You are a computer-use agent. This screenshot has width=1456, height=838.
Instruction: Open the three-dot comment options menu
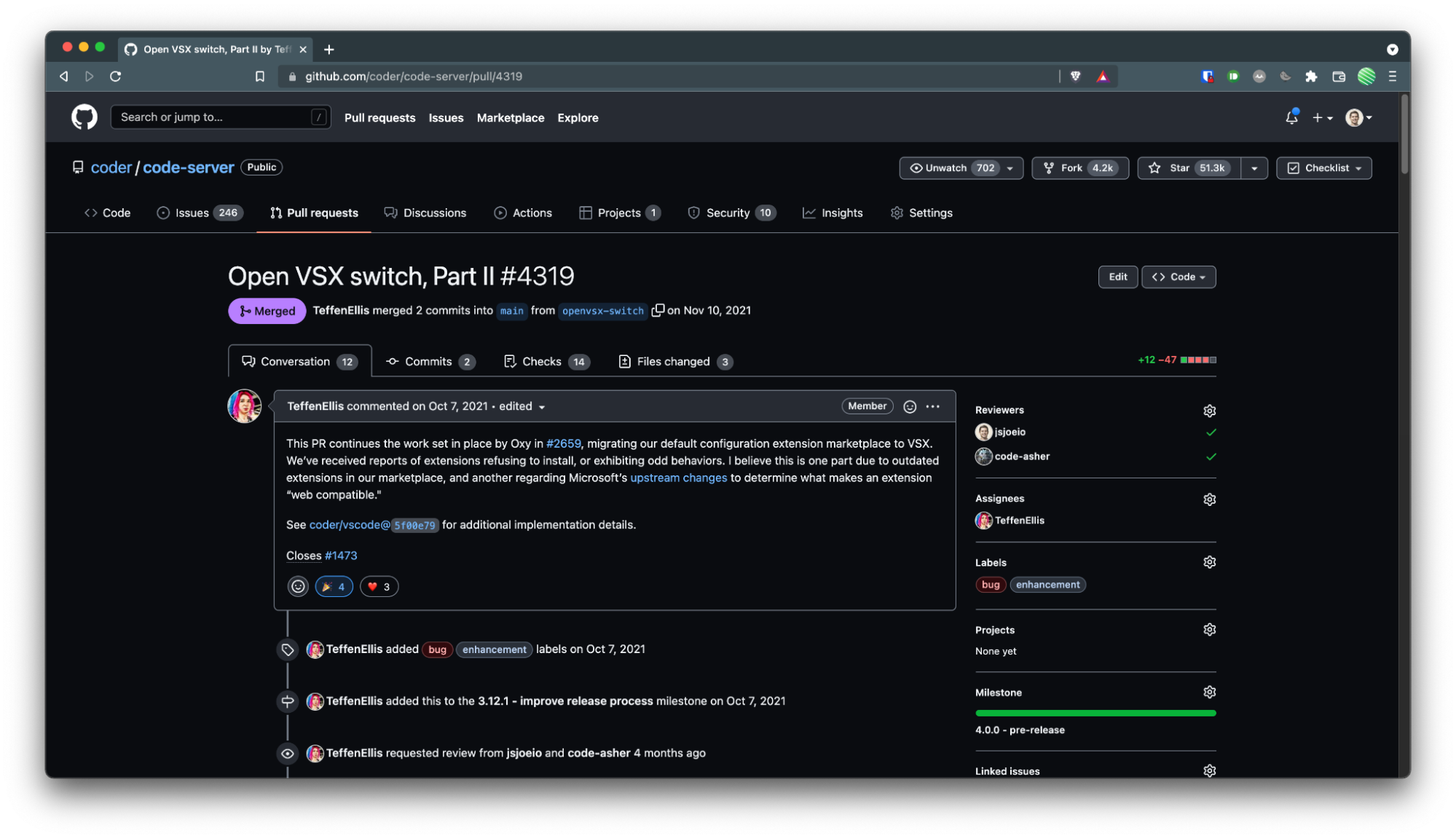(x=932, y=406)
